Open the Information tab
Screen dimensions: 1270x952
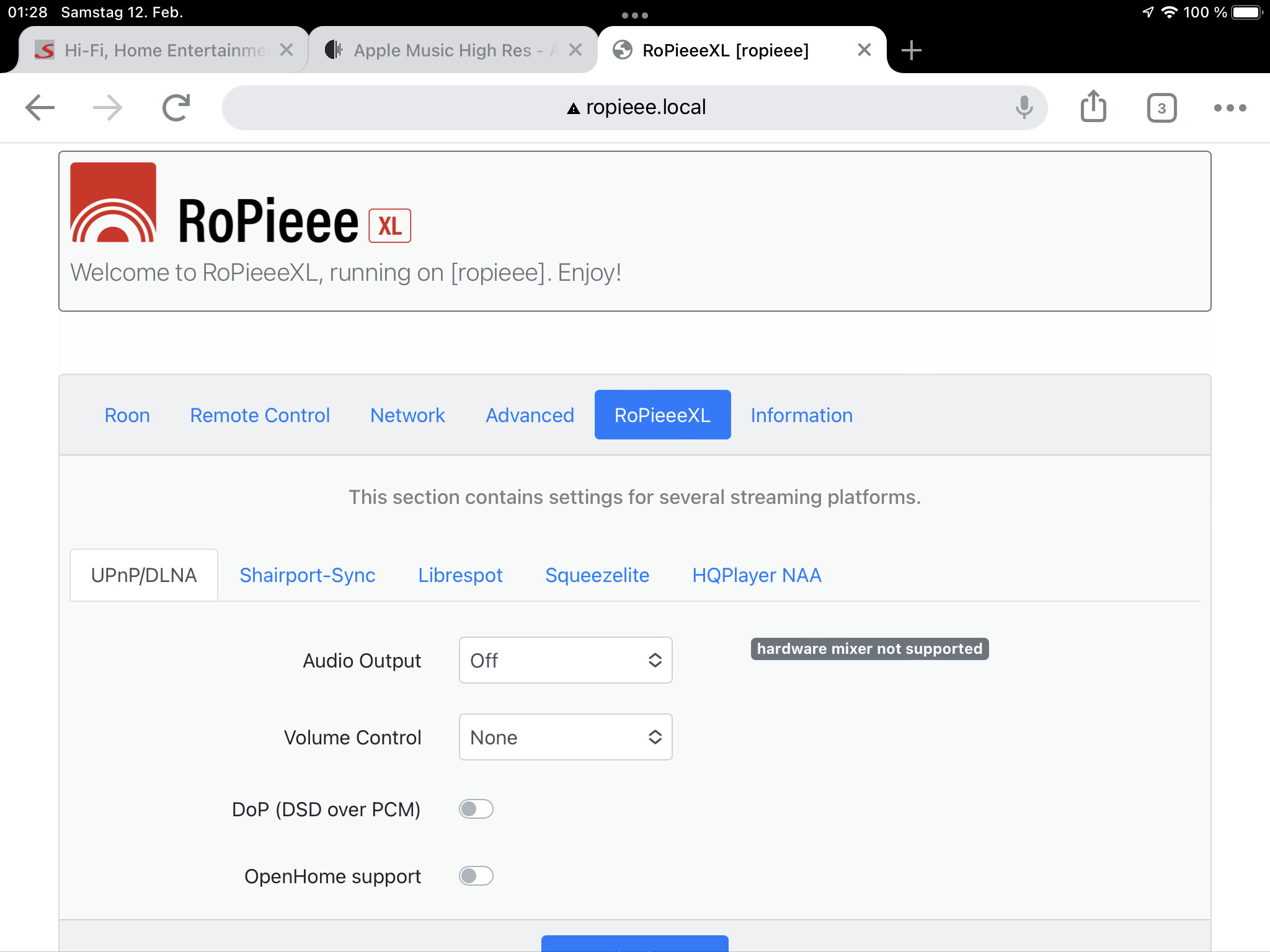click(x=801, y=415)
